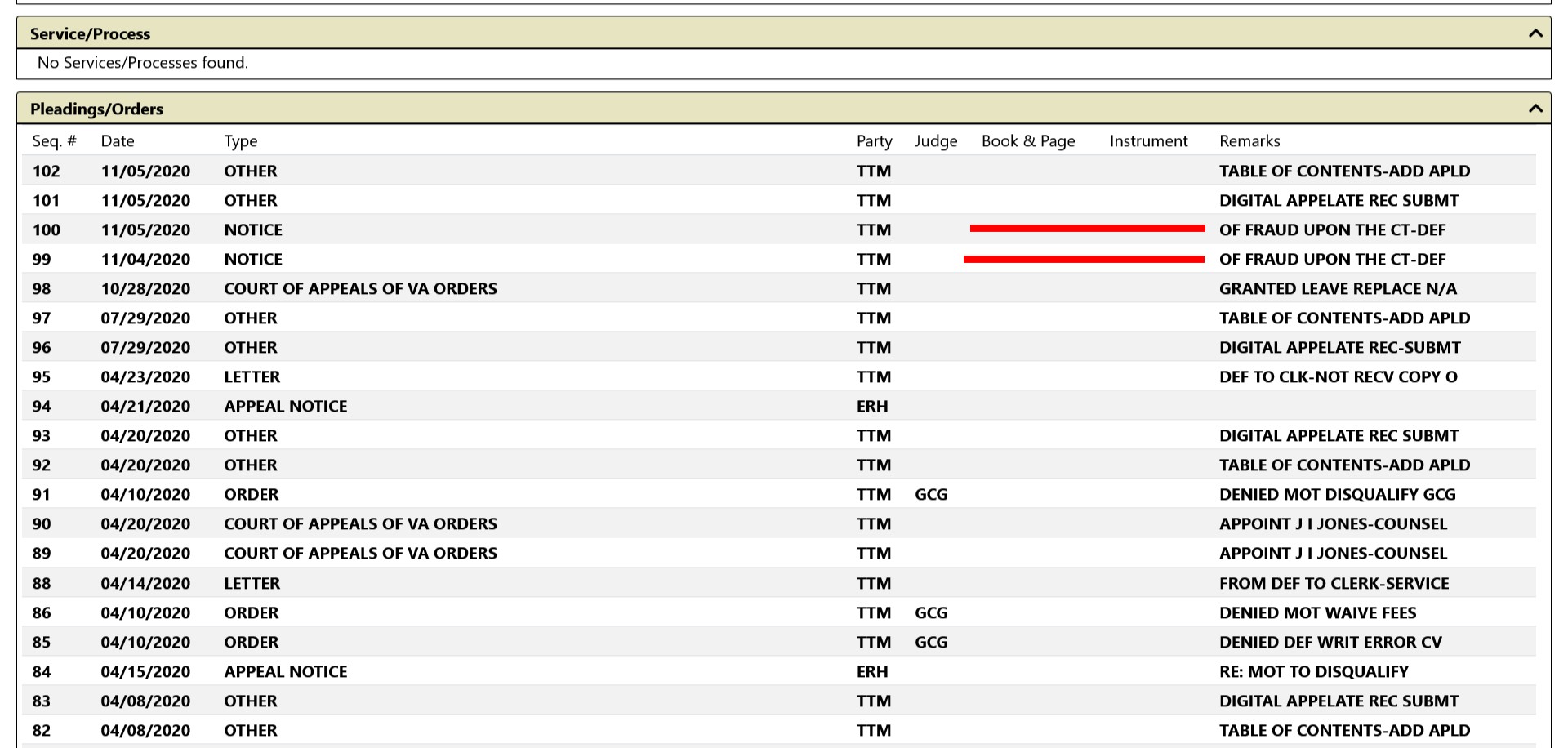Click the Pleadings/Orders header title
The height and width of the screenshot is (748, 1568).
(96, 109)
